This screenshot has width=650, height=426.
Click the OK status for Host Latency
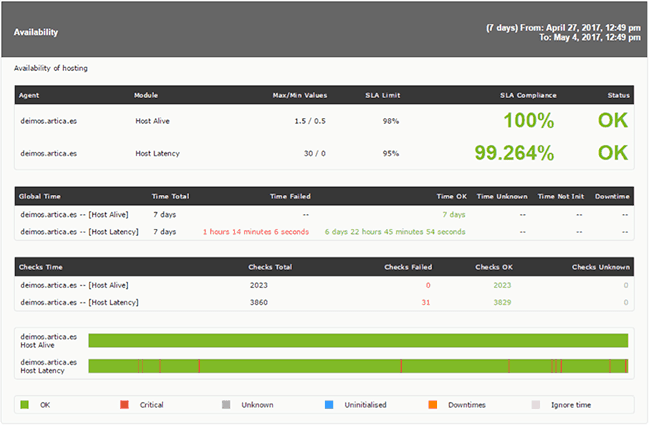click(x=613, y=153)
